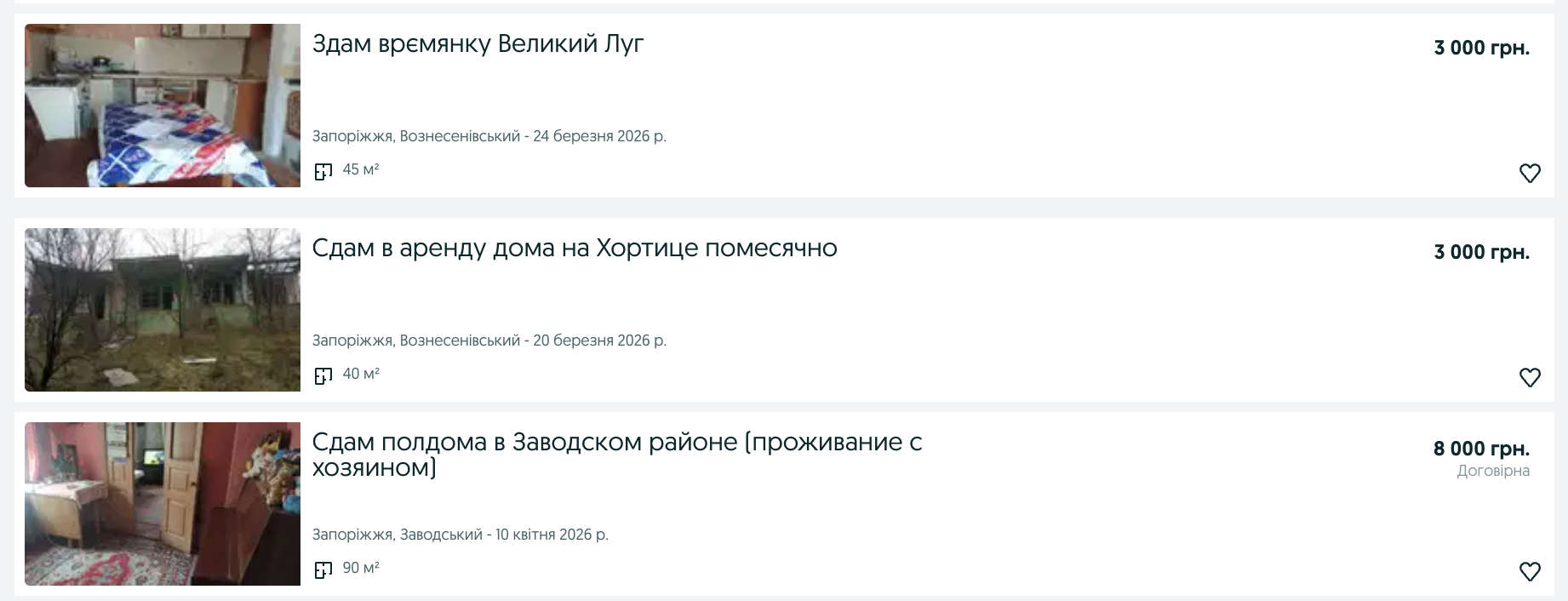The width and height of the screenshot is (1568, 601).
Task: Open photo of Великий Луг времянка
Action: 163,106
